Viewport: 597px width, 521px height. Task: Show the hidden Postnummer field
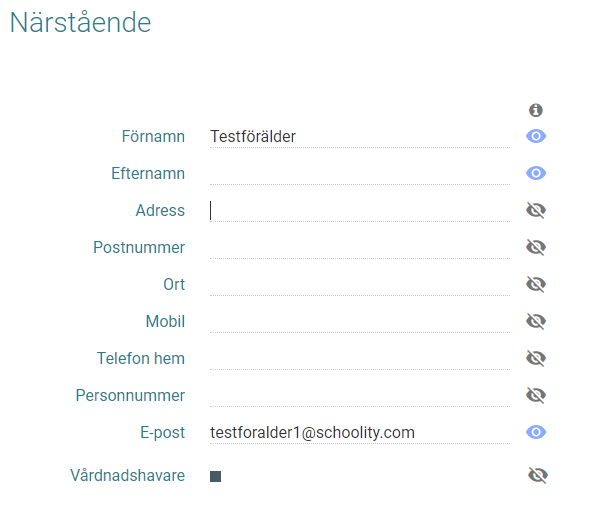coord(536,247)
